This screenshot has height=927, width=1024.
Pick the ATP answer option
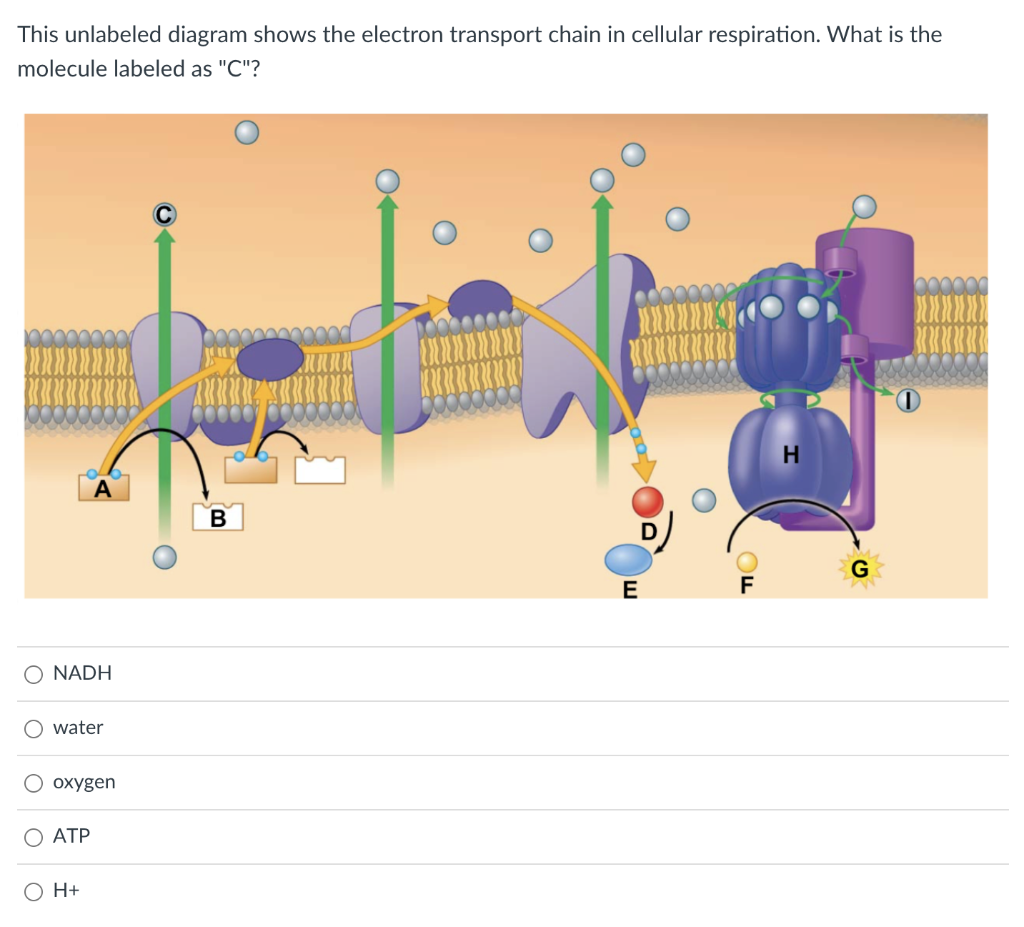[33, 837]
